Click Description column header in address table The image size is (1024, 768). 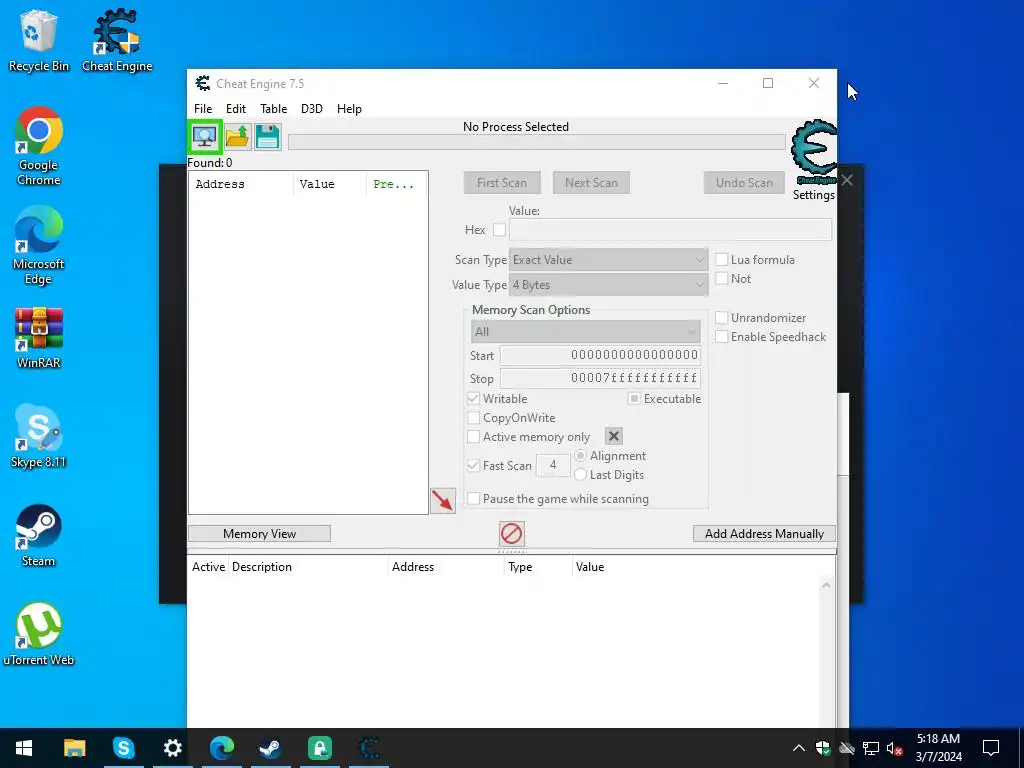pos(308,567)
